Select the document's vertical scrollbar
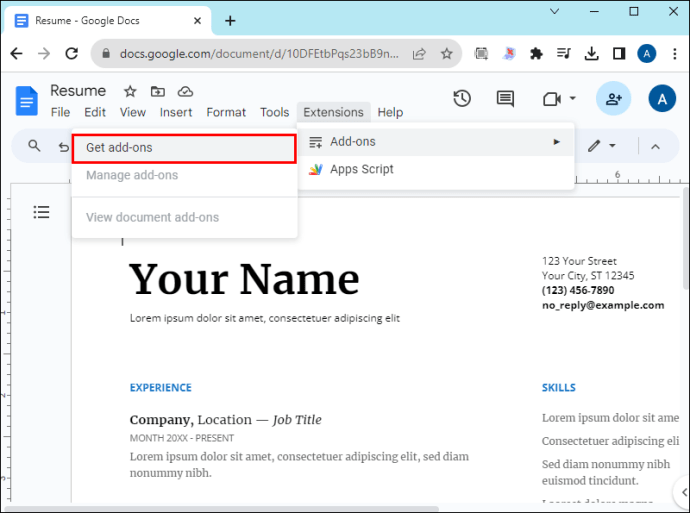 [686, 238]
